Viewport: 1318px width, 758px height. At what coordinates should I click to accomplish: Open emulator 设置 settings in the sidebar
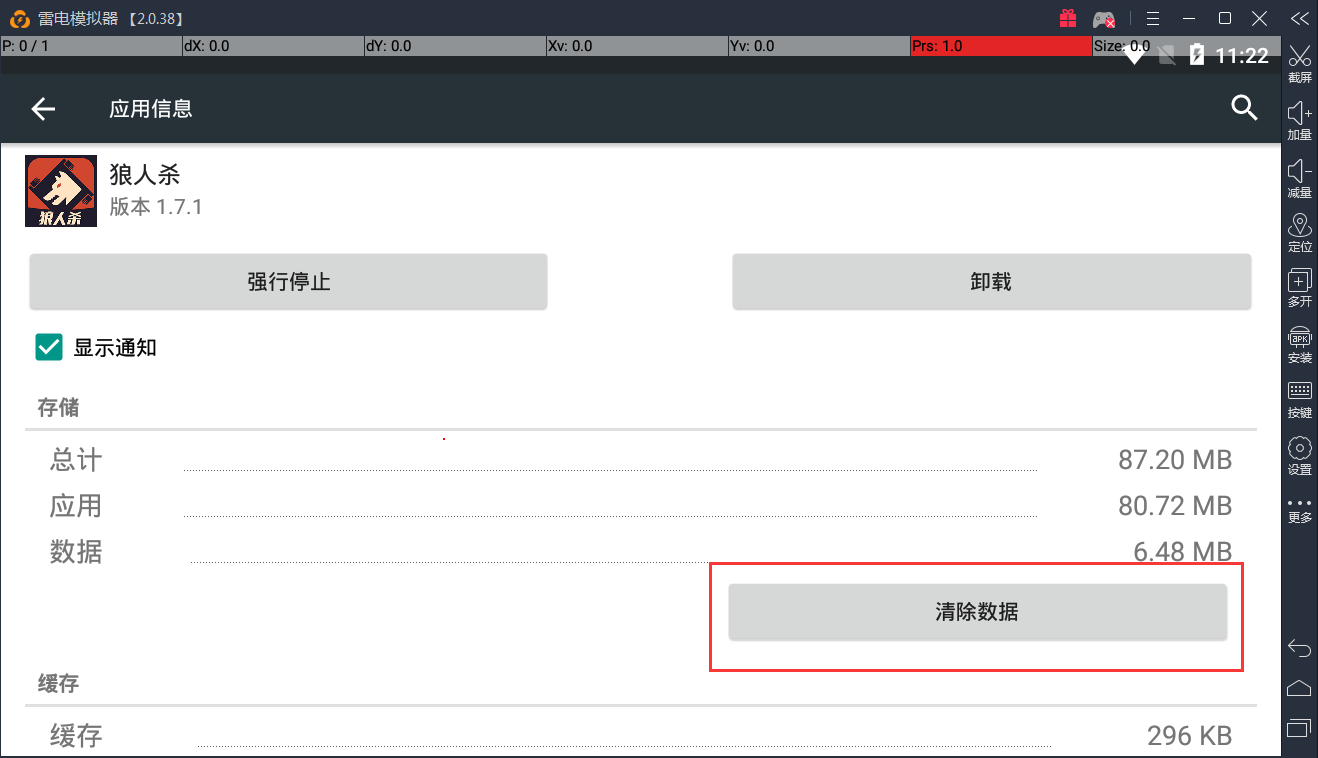(1299, 452)
